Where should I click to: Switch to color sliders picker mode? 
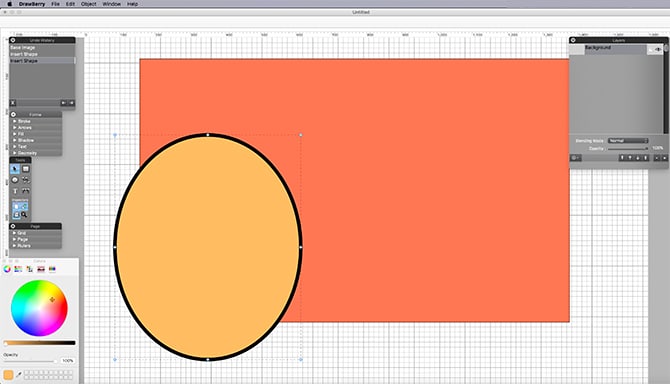[x=18, y=269]
